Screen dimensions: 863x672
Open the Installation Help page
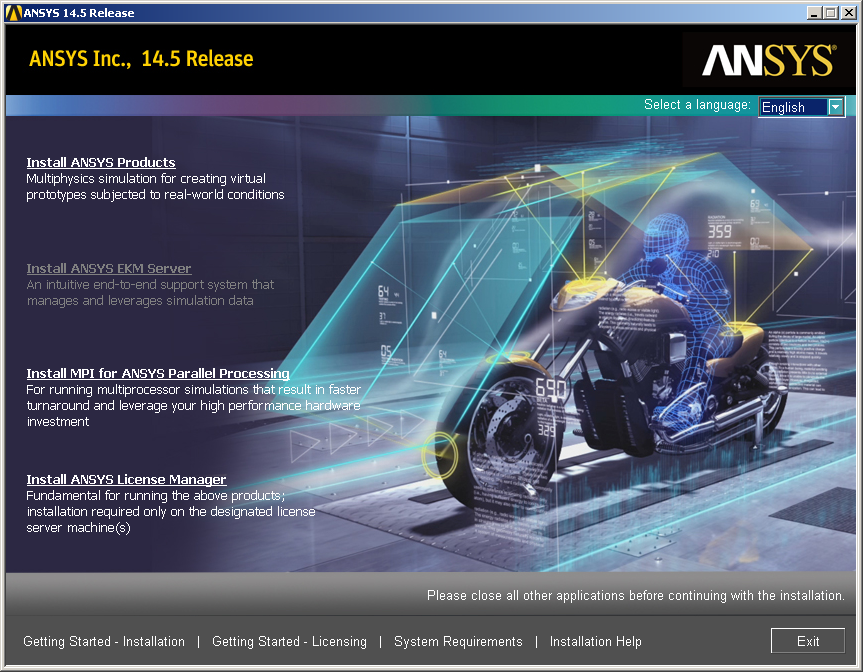pyautogui.click(x=596, y=641)
